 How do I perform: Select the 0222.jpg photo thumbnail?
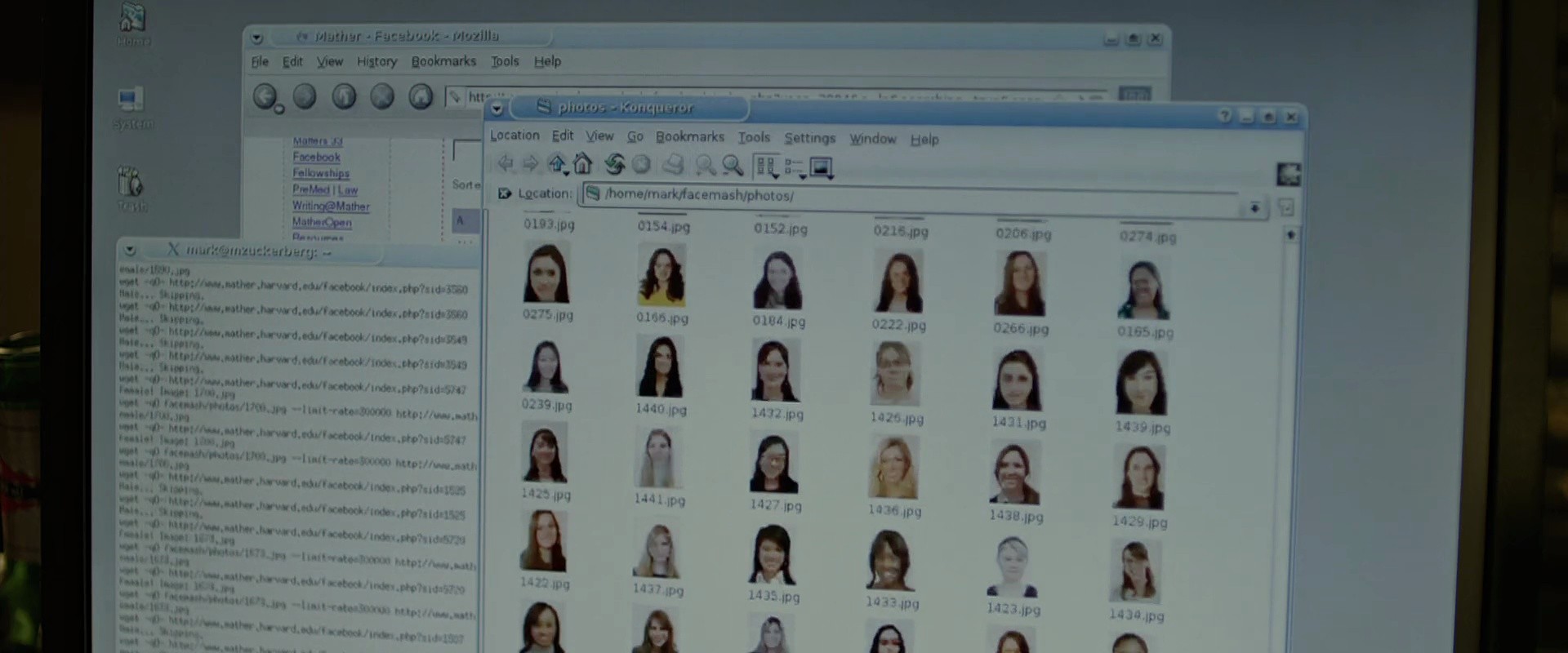pos(898,282)
